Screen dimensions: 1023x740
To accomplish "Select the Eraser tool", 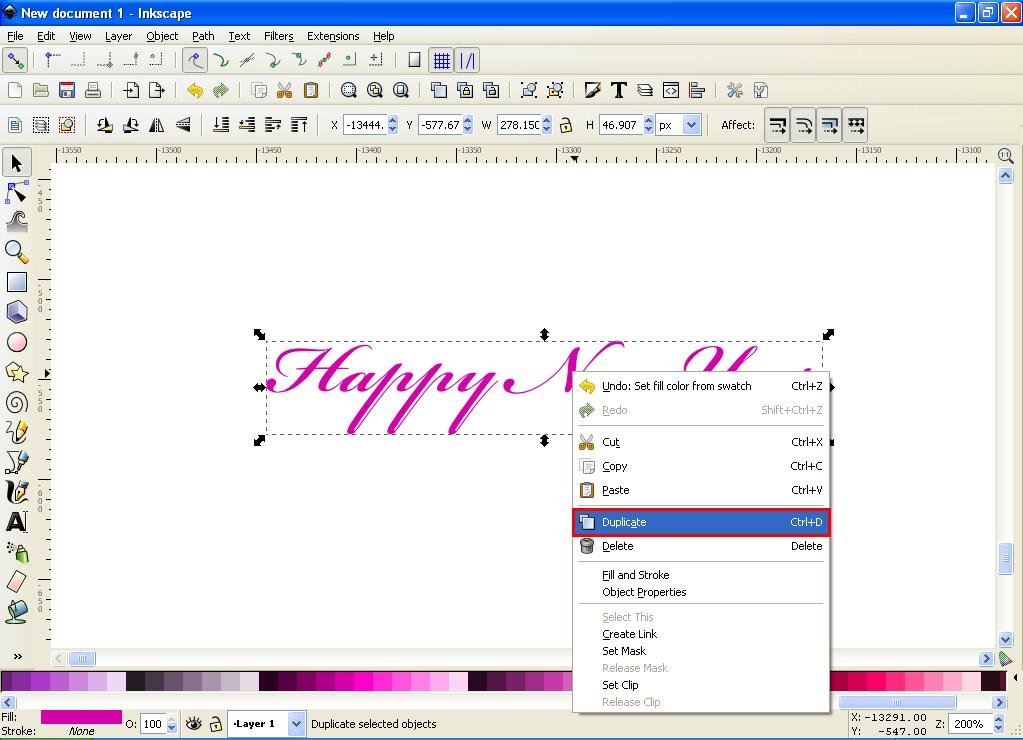I will coord(16,582).
